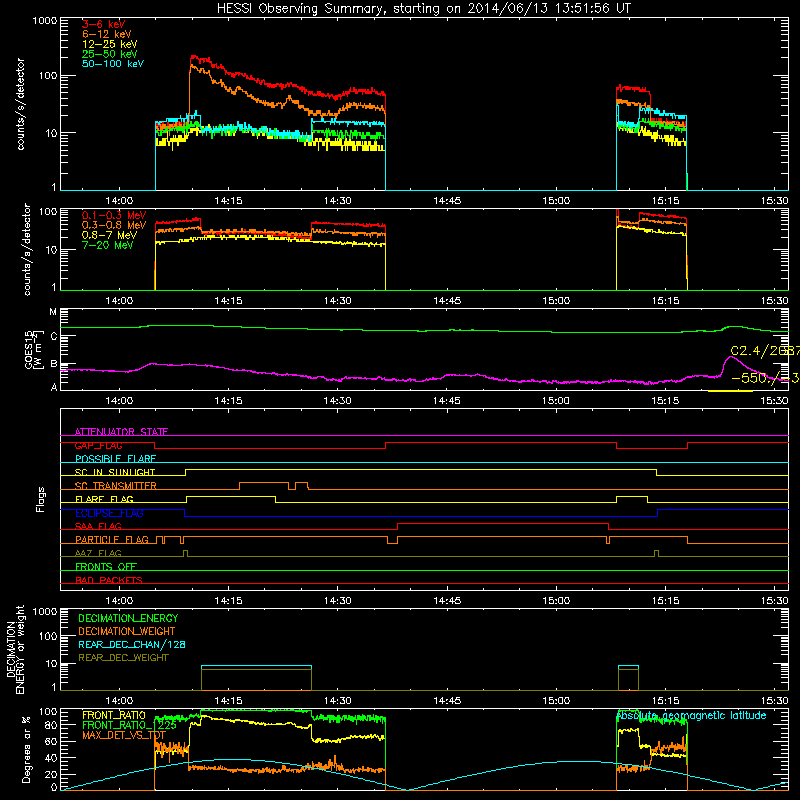The width and height of the screenshot is (800, 800).
Task: Click the yellow flare interval bar under GOES curve
Action: click(x=730, y=391)
